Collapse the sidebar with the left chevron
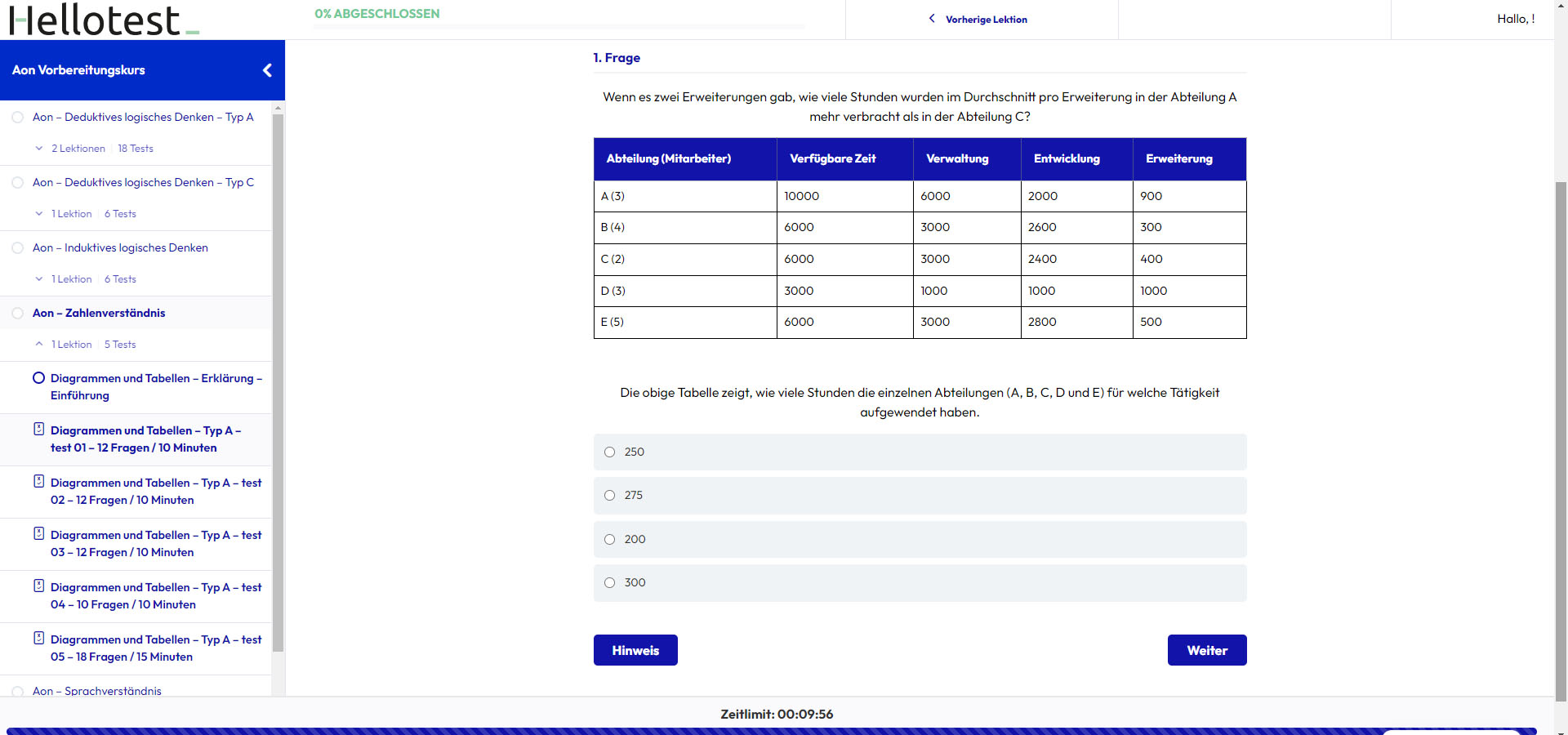Screen dimensions: 1568x735 (x=267, y=70)
